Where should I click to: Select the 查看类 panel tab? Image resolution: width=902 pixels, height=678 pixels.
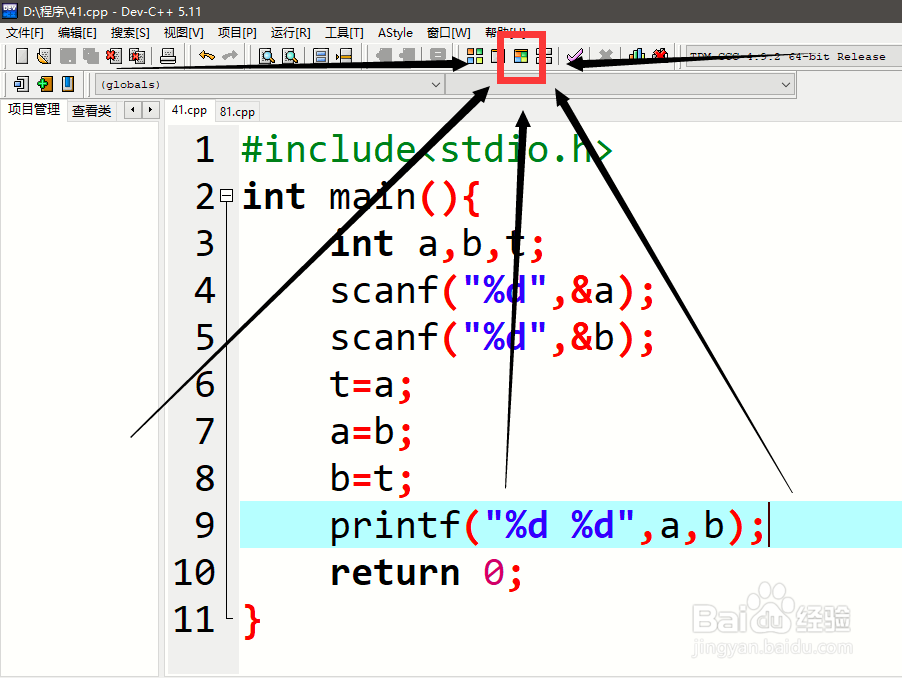(x=91, y=110)
